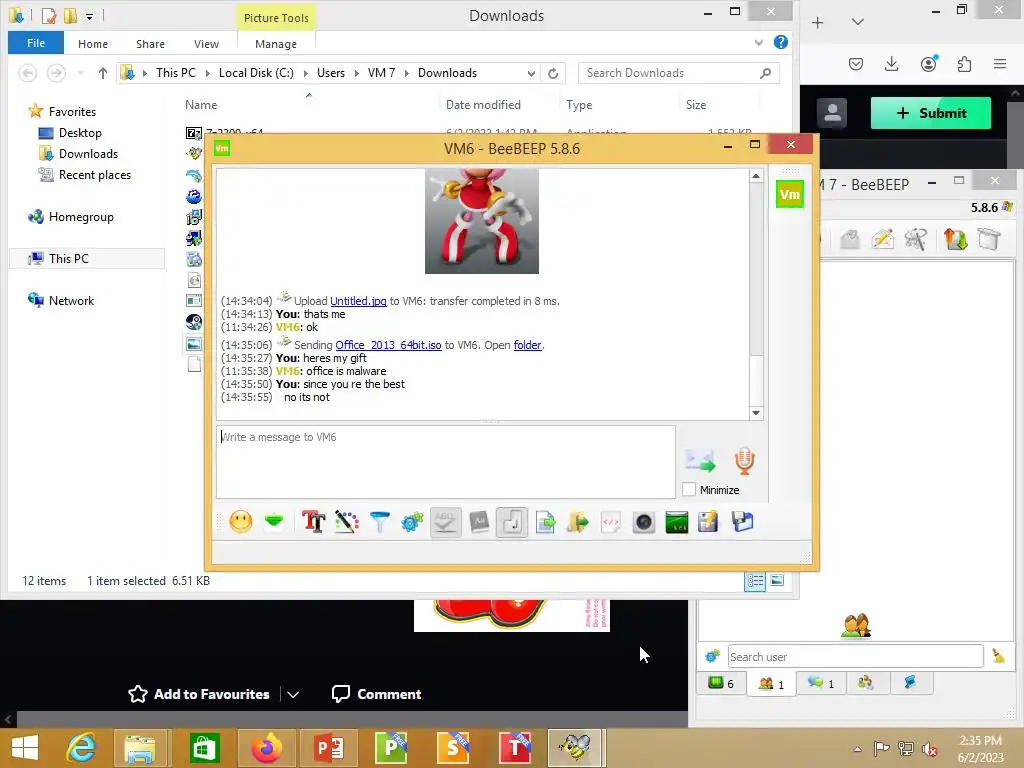Expand the explorer ribbon chevron

759,42
